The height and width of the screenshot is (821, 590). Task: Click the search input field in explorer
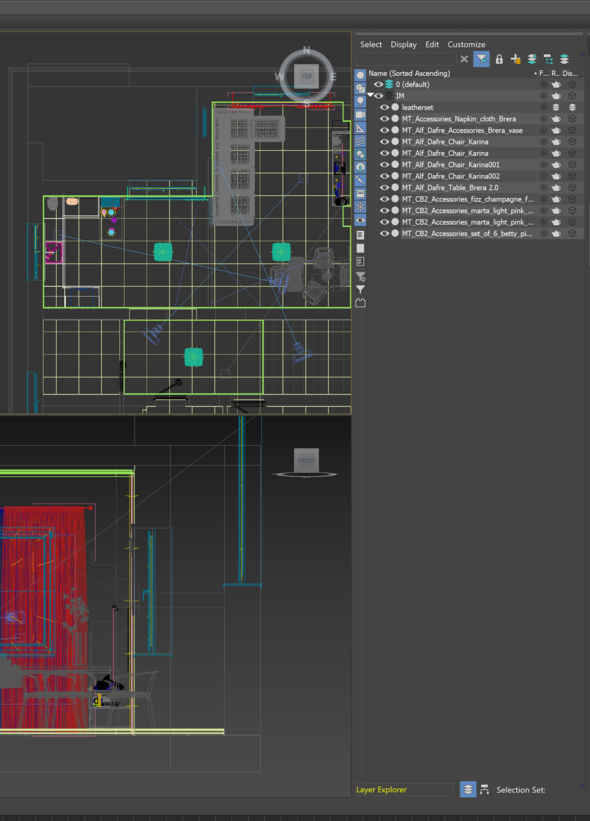[x=406, y=59]
